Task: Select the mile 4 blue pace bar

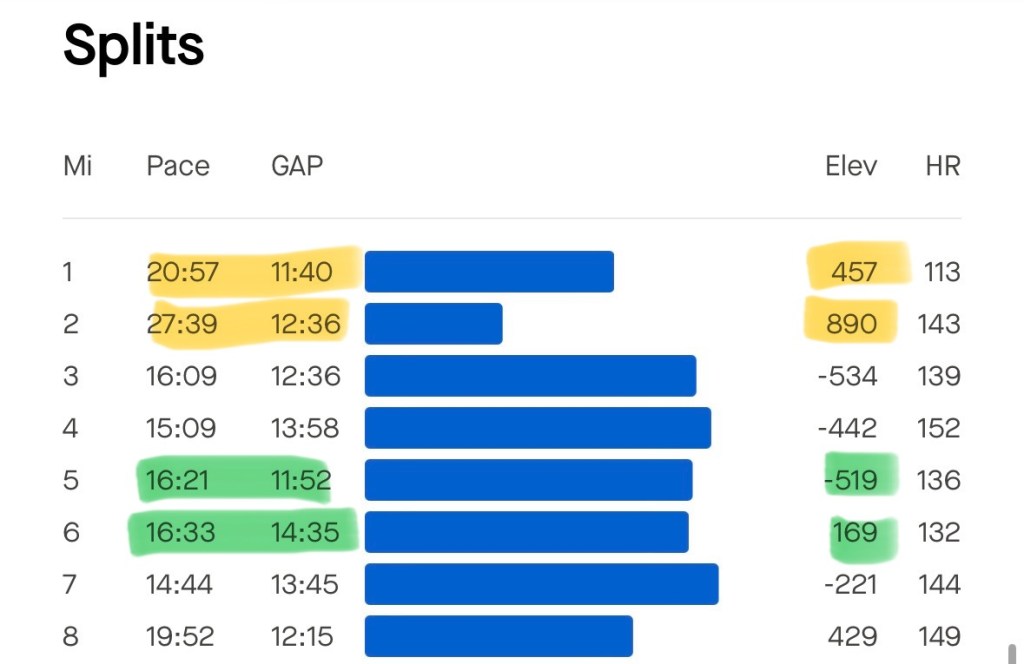Action: [x=537, y=428]
